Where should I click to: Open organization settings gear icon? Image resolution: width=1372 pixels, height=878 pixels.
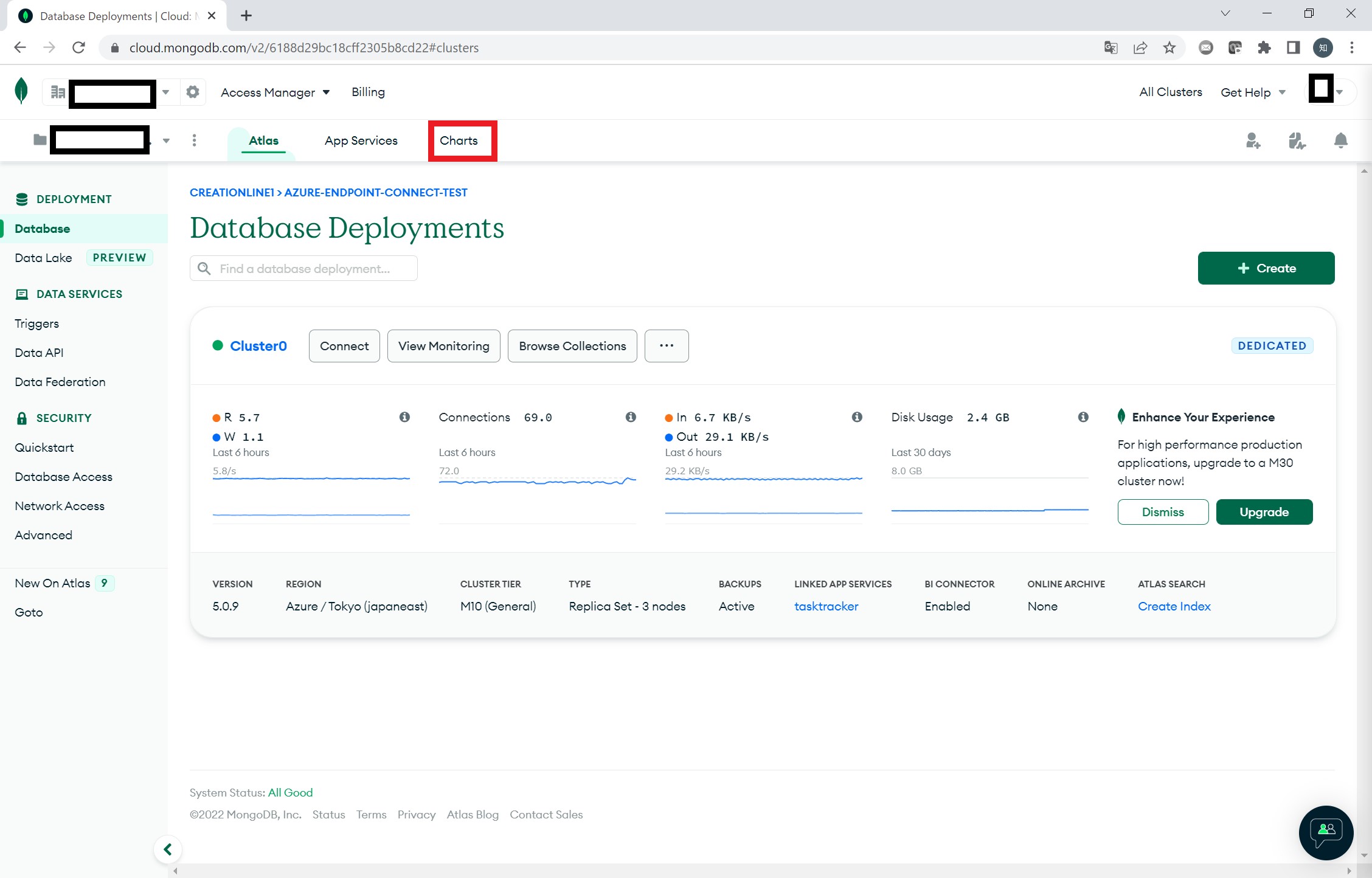pyautogui.click(x=193, y=92)
